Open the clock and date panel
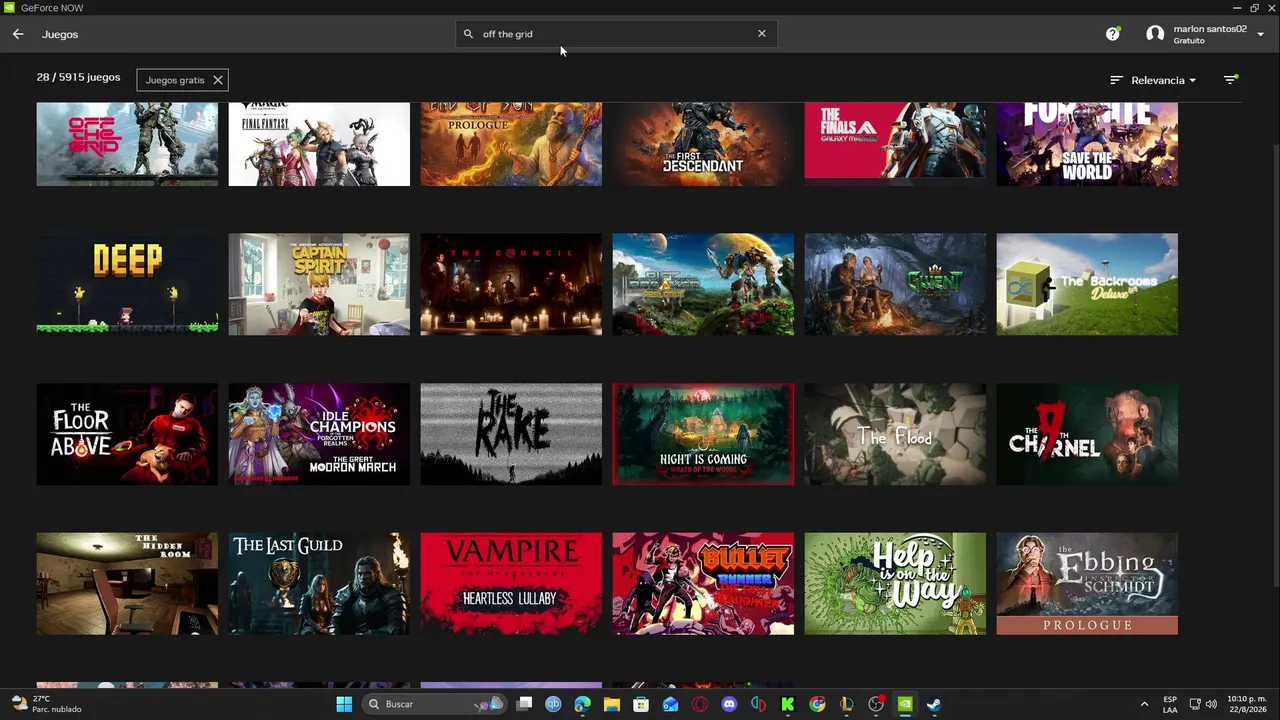Screen dimensions: 1280x720 (x=1246, y=704)
